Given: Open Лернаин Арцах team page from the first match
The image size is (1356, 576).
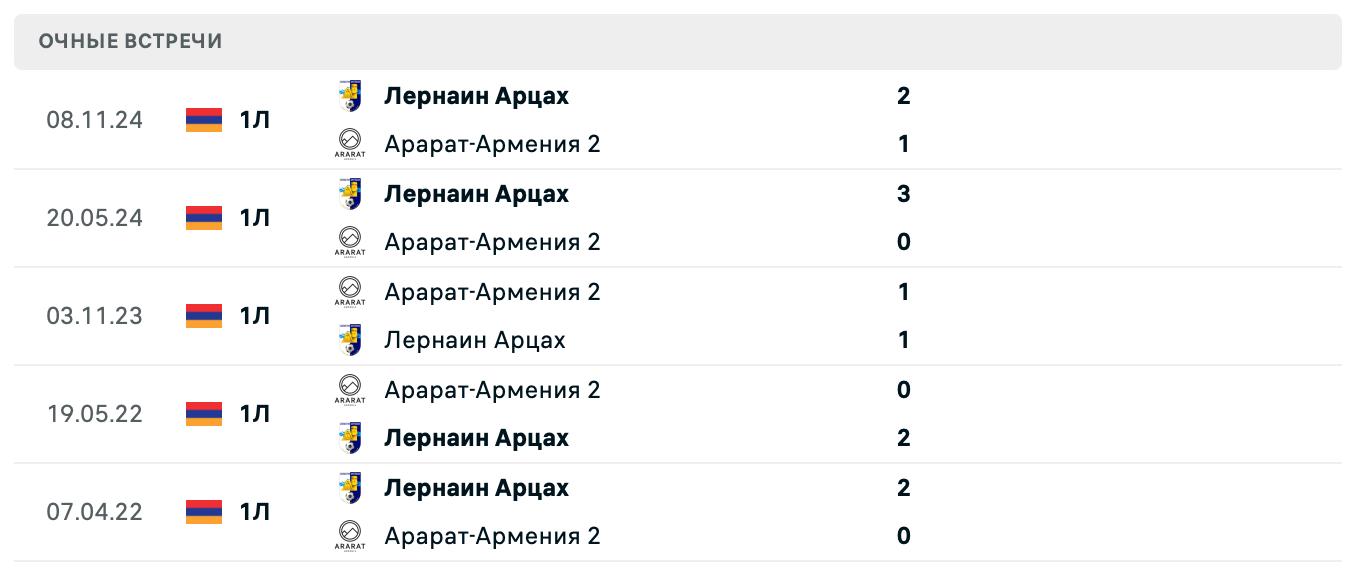Looking at the screenshot, I should pyautogui.click(x=476, y=96).
